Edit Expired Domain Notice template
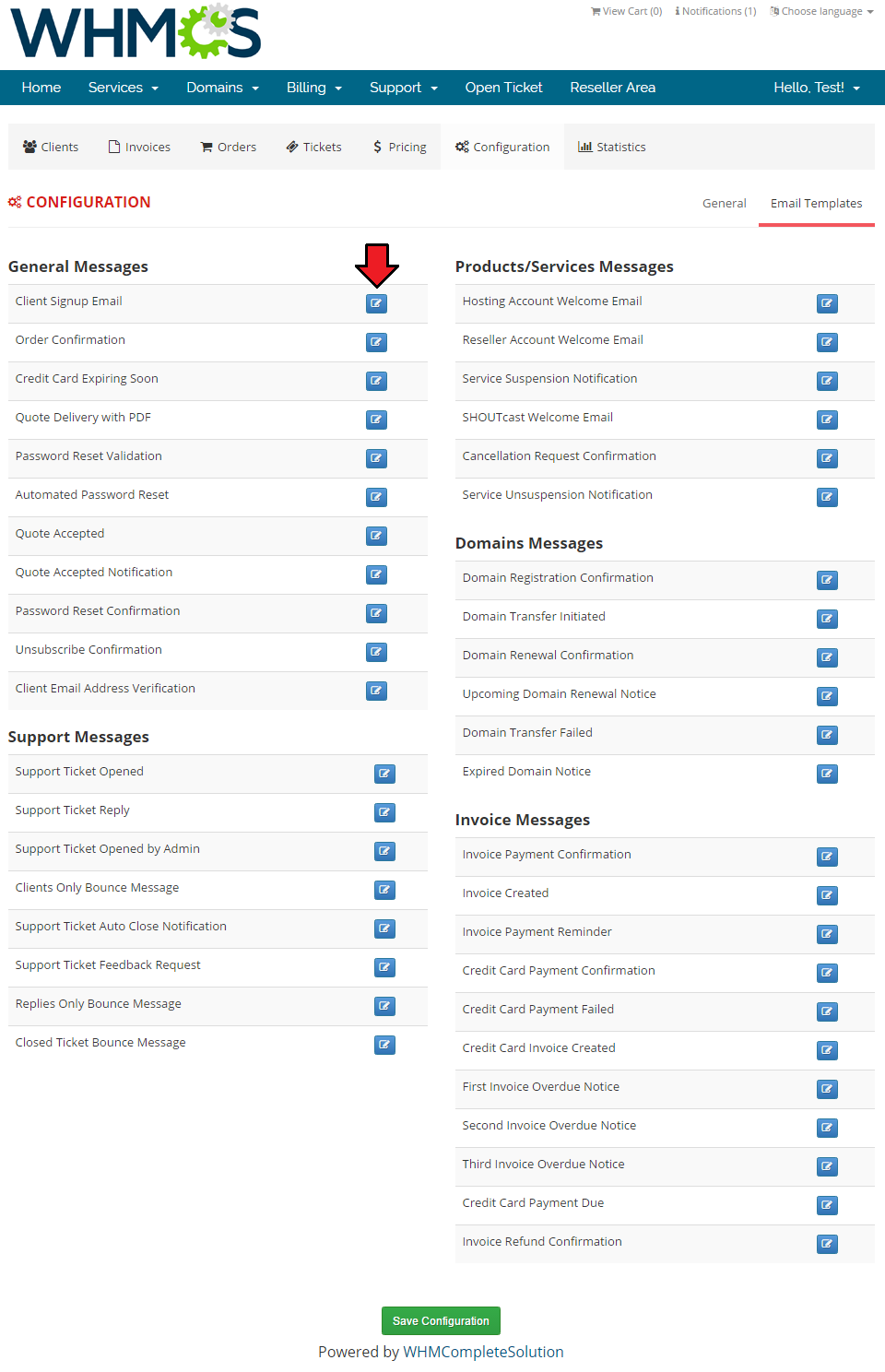This screenshot has width=885, height=1372. (827, 774)
